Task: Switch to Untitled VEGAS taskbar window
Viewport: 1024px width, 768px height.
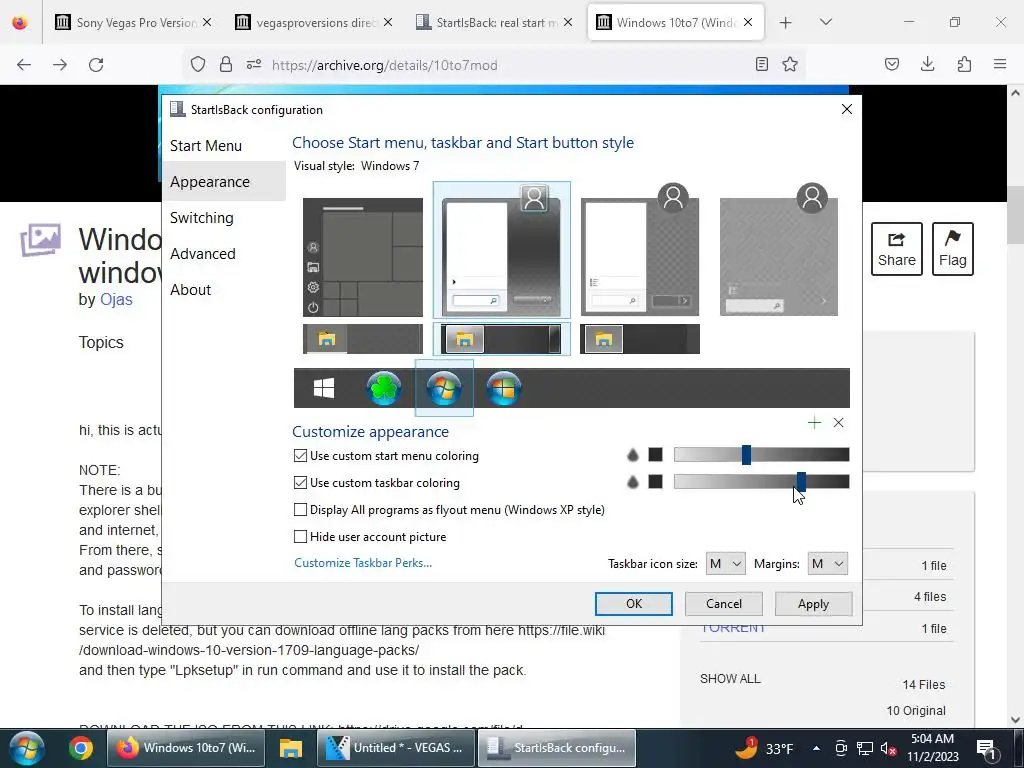Action: point(396,748)
